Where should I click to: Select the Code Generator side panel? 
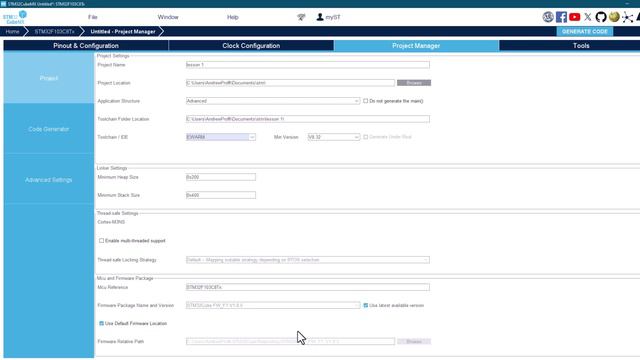tap(49, 129)
